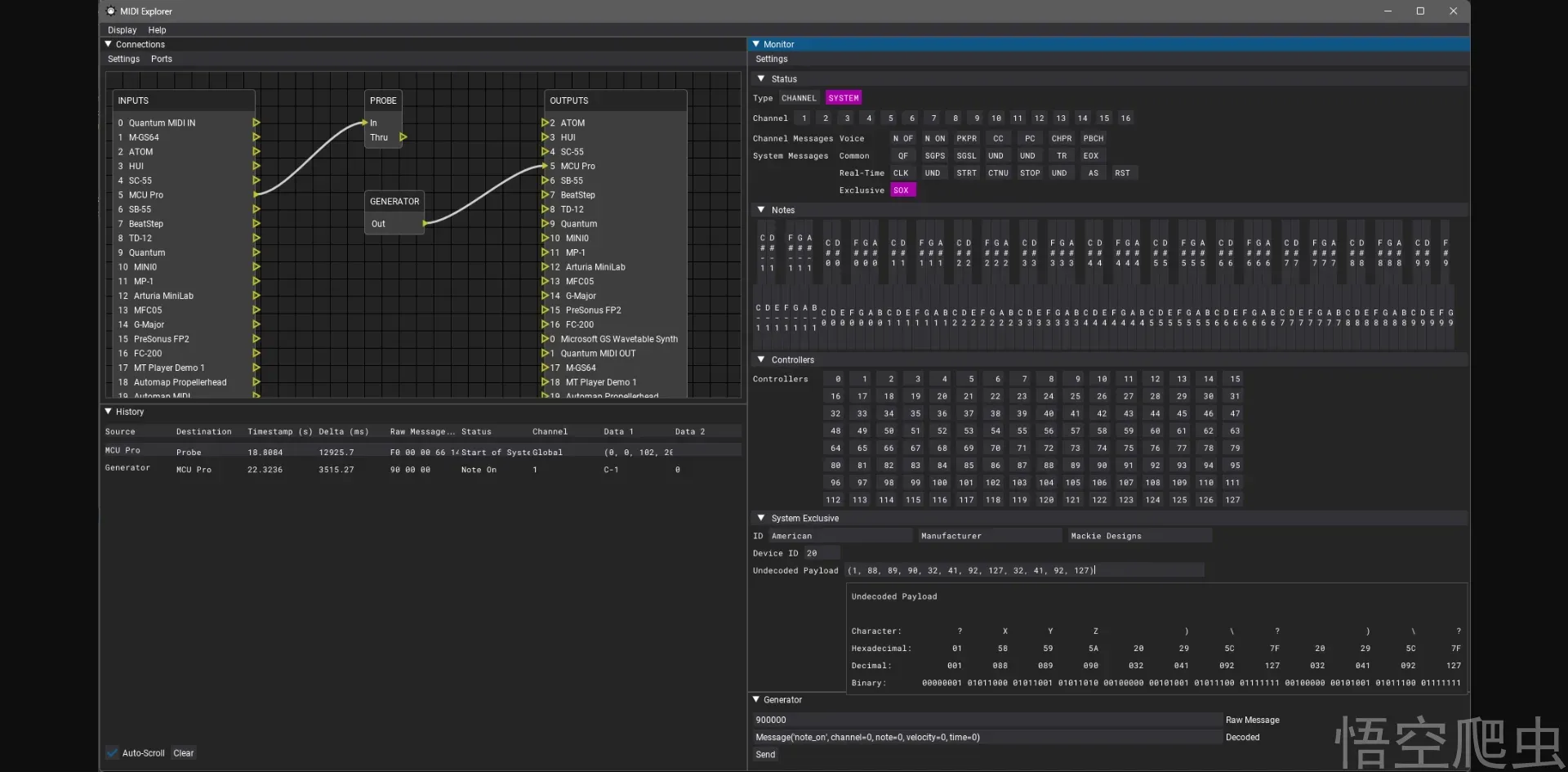Open the Display menu

(122, 30)
